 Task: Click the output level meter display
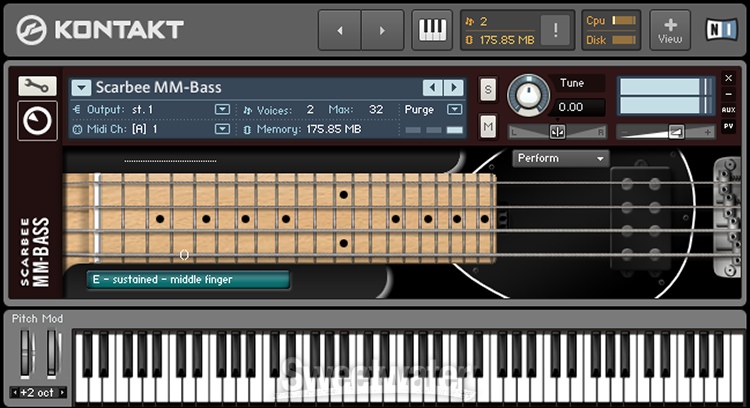[666, 97]
